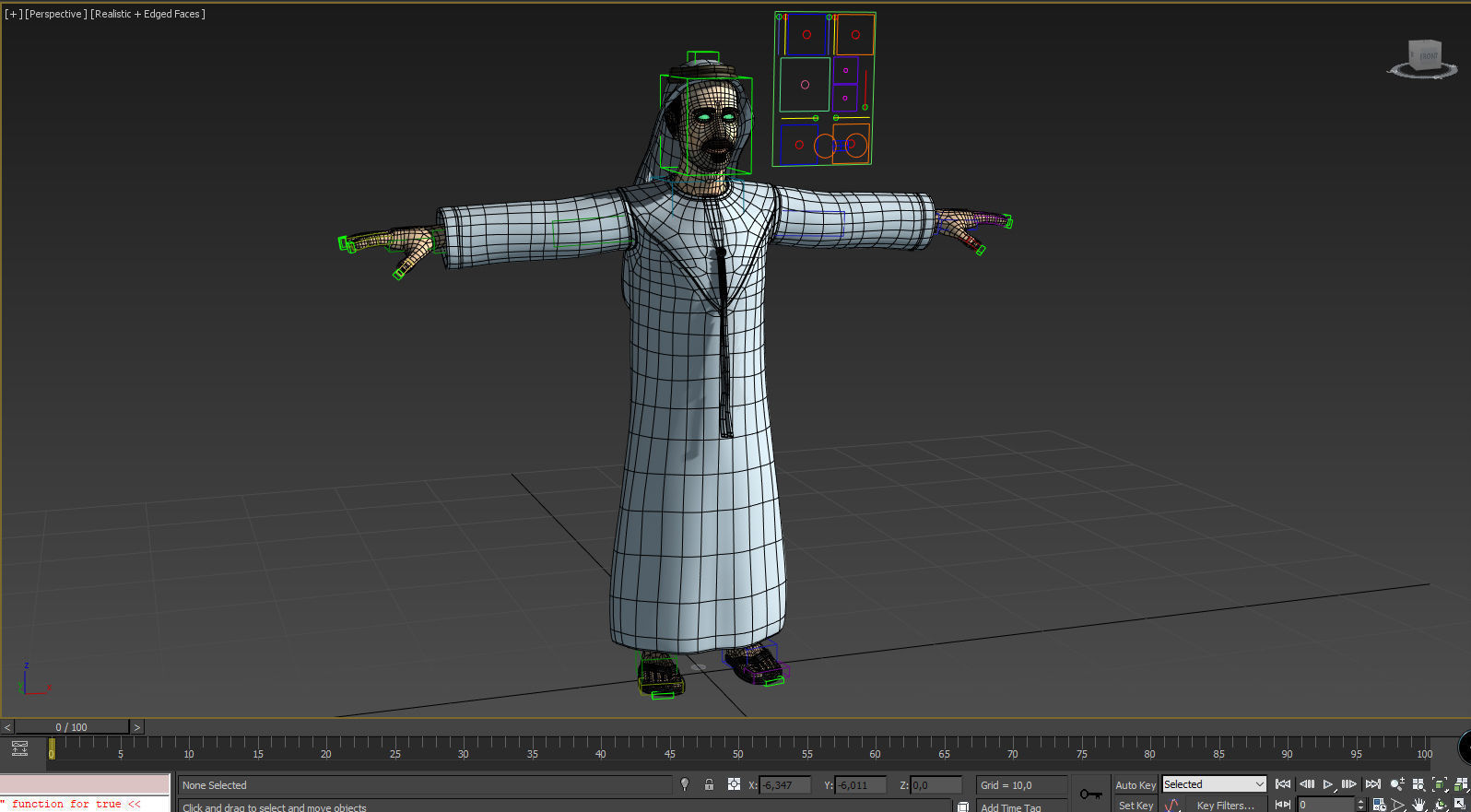Viewport: 1471px width, 812px height.
Task: Toggle Absolute/Offset transform type-in mode
Action: [x=734, y=784]
